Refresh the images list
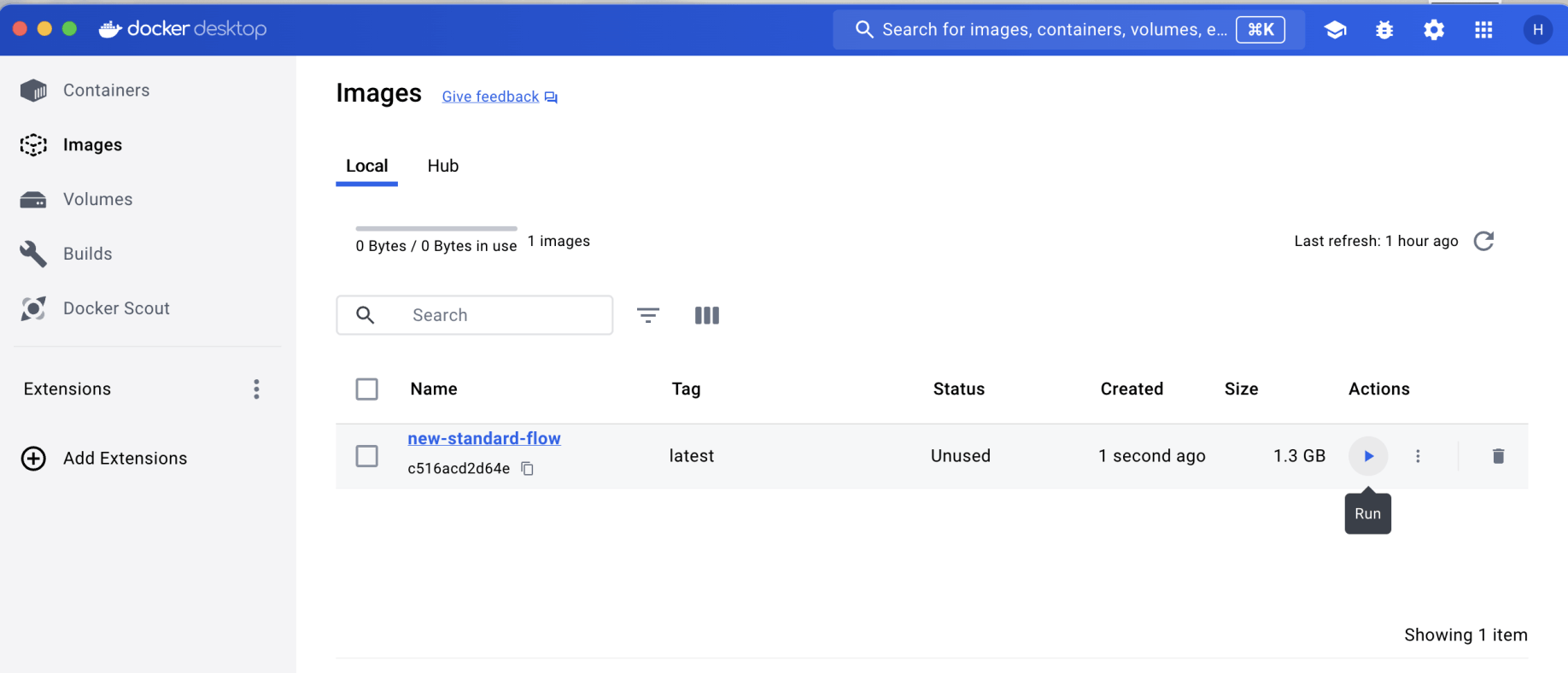Screen dimensions: 1568x673 click(x=1484, y=241)
